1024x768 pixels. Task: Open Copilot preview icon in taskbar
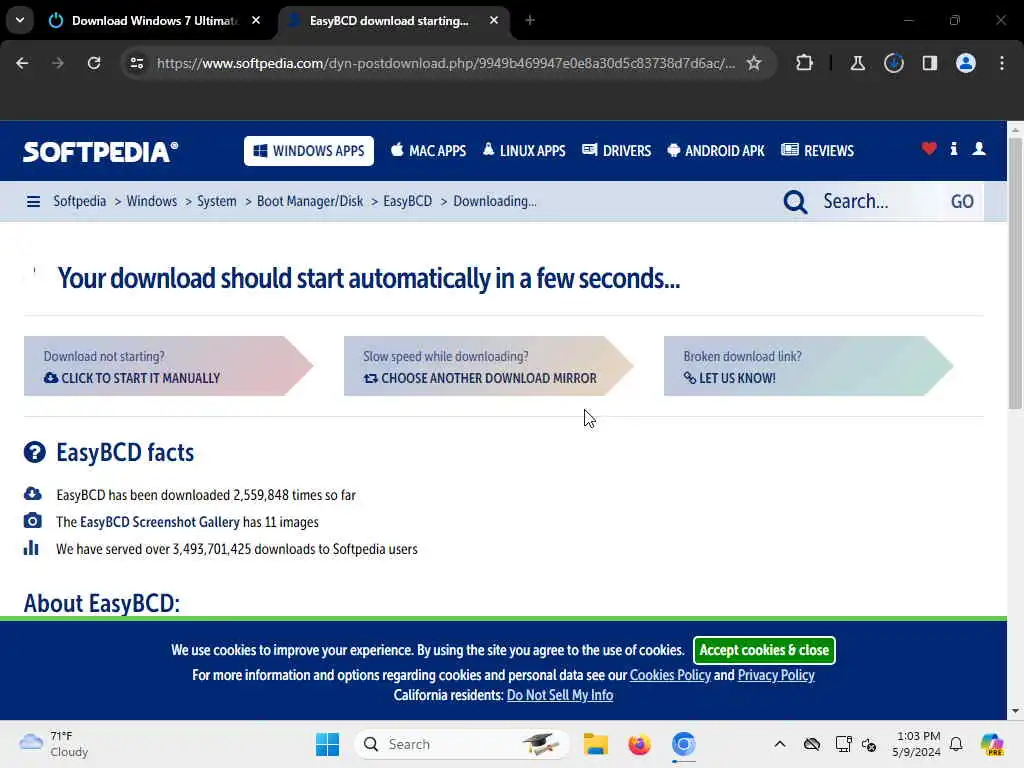pos(991,744)
